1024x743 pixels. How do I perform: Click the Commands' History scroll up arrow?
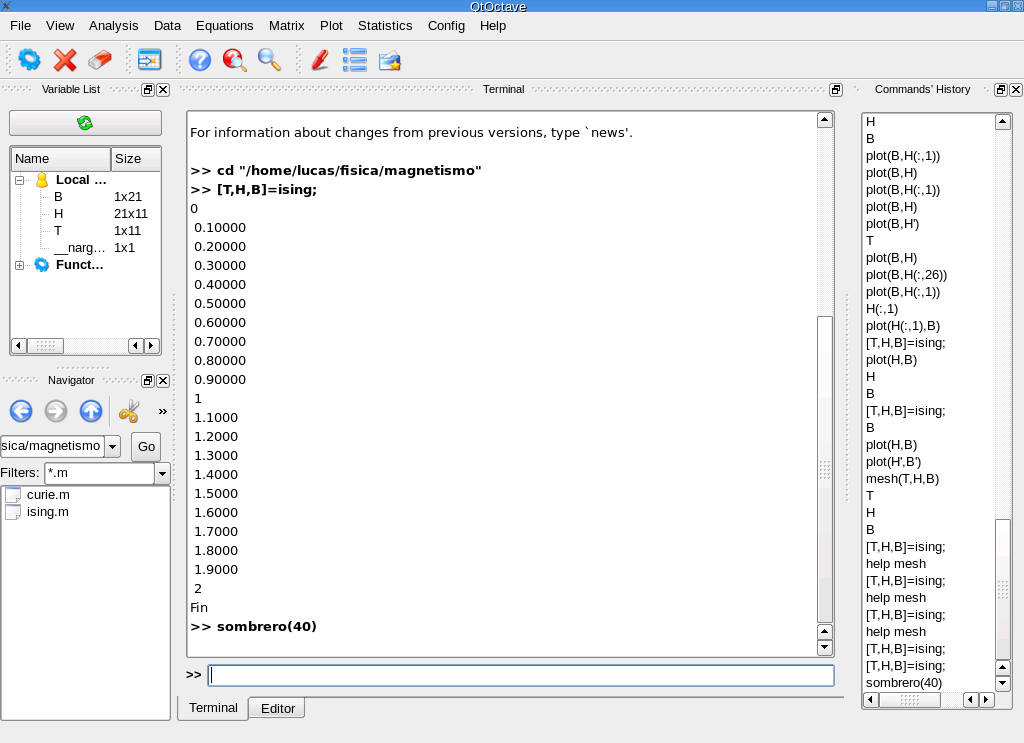pos(1003,122)
